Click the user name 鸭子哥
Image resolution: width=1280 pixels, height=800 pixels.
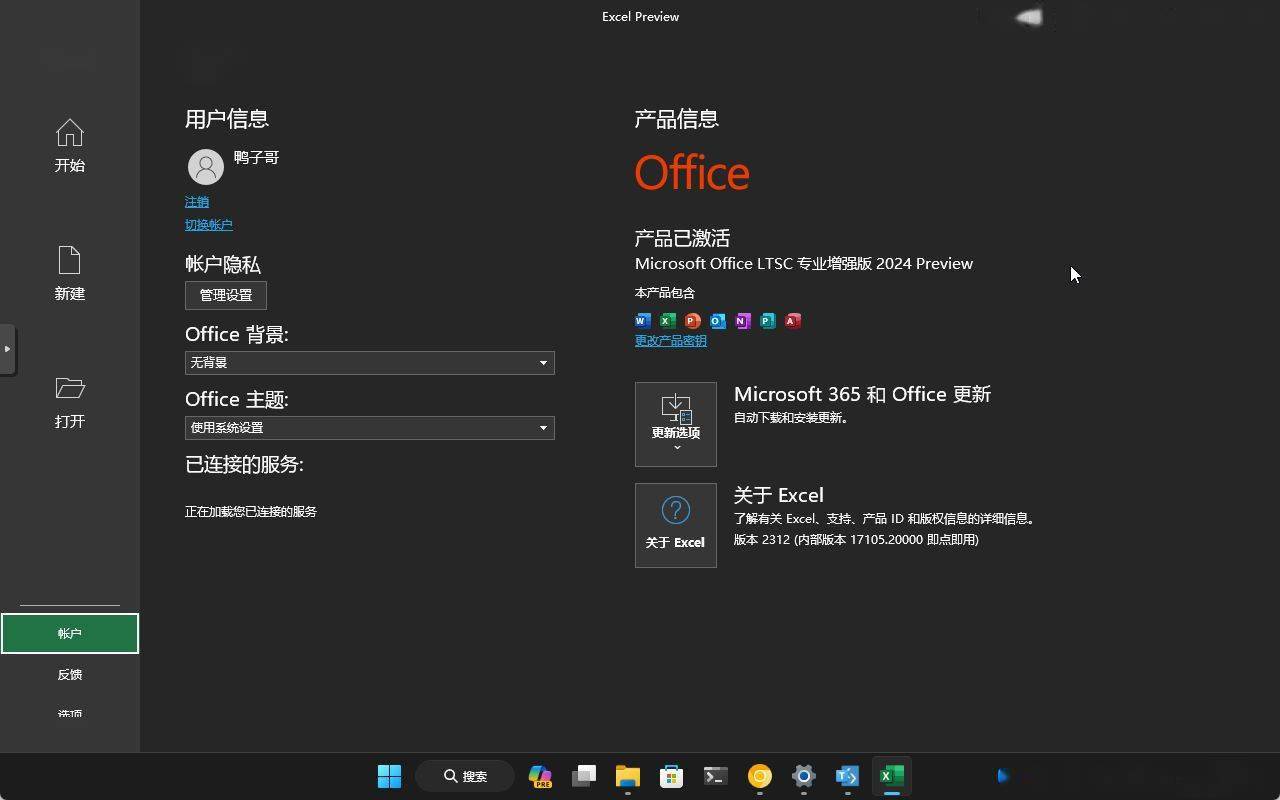click(256, 158)
